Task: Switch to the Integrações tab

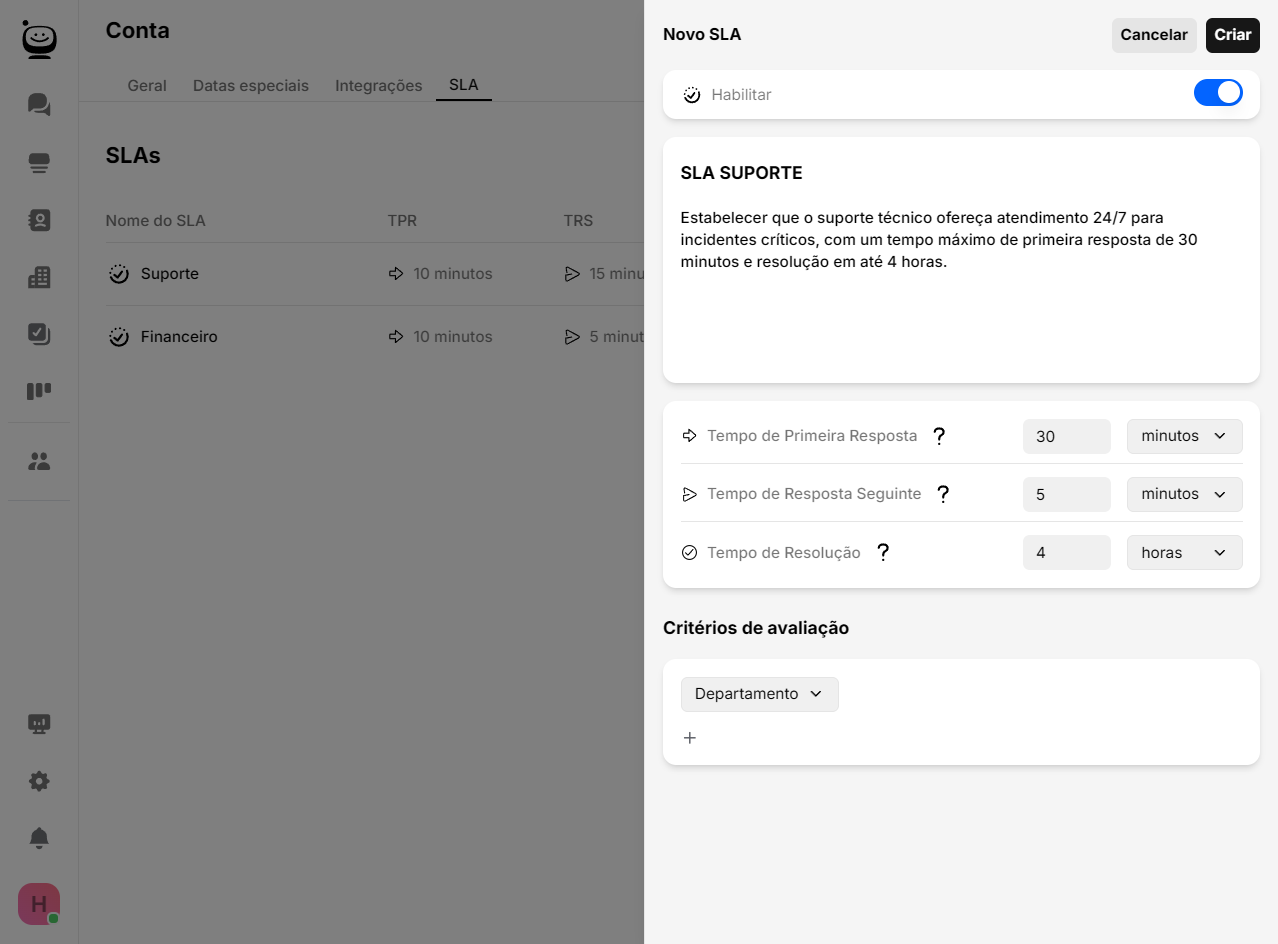Action: pyautogui.click(x=378, y=85)
